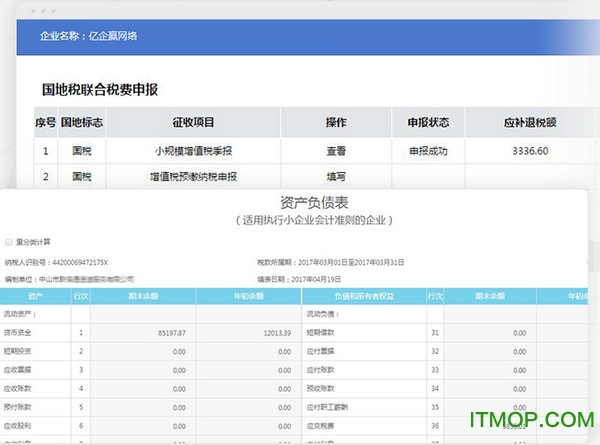
Task: Click the 应收票据 年初余额 field
Action: click(x=248, y=369)
